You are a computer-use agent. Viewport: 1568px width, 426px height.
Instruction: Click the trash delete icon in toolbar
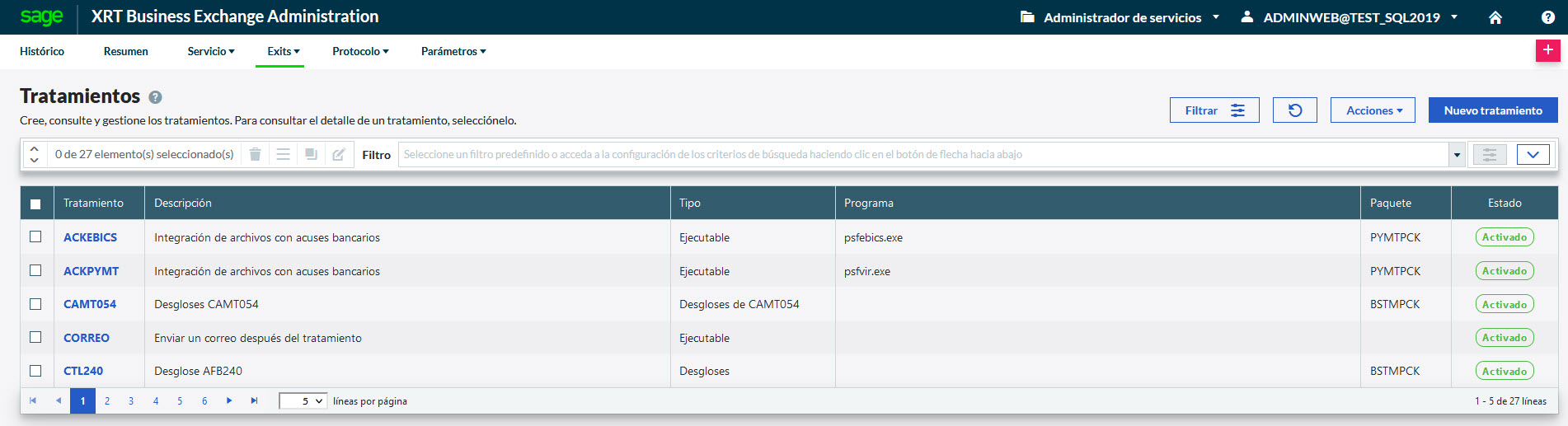click(x=256, y=154)
